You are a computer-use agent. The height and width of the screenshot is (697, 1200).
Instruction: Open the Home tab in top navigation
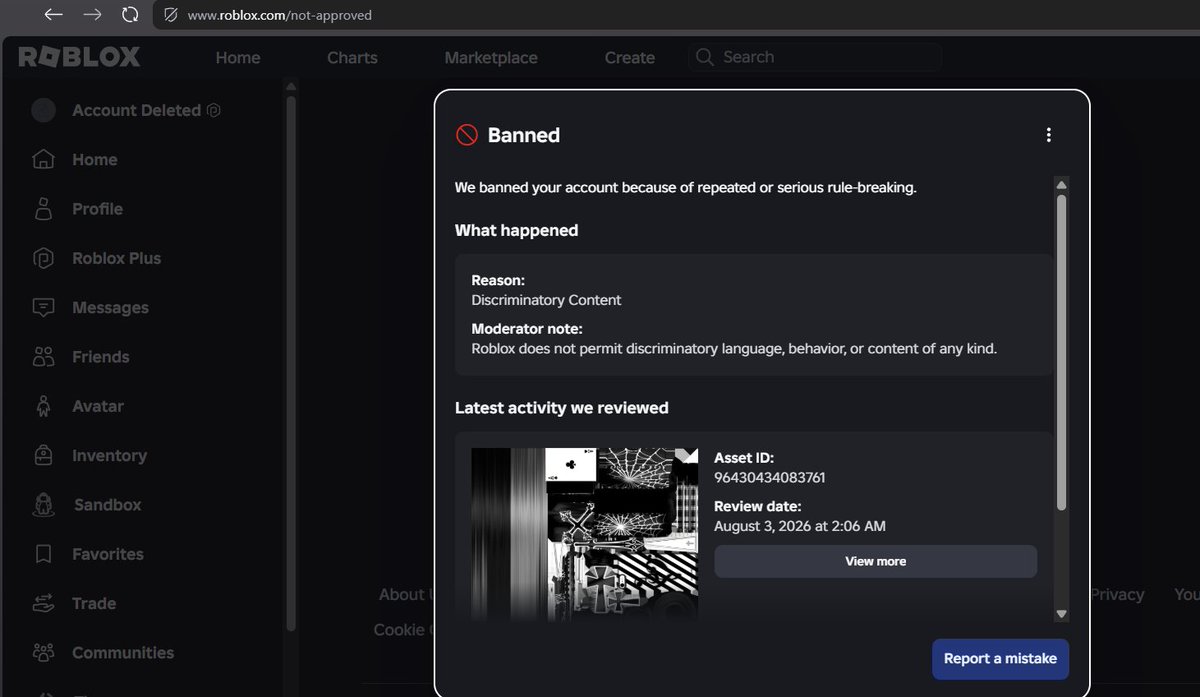238,57
